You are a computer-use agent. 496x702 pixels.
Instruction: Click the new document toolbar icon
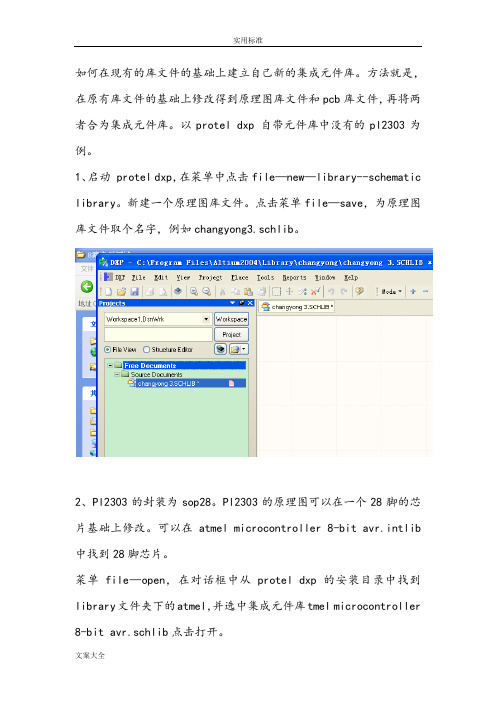pyautogui.click(x=109, y=291)
